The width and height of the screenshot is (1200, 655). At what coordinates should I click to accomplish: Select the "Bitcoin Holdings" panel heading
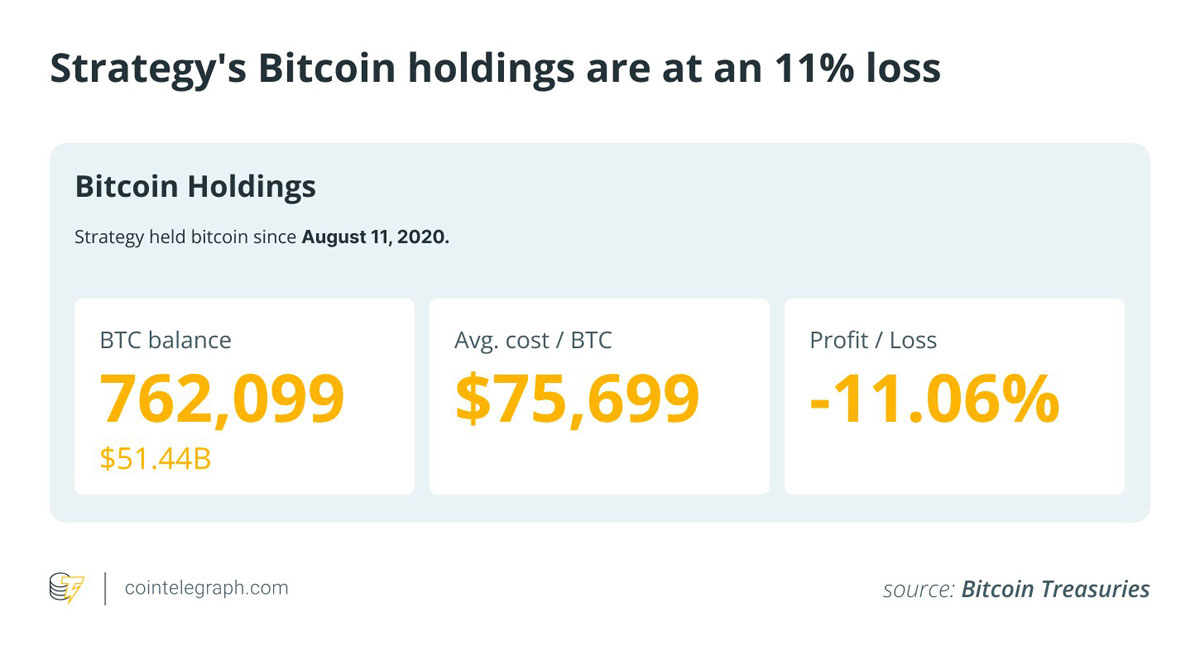(x=195, y=186)
